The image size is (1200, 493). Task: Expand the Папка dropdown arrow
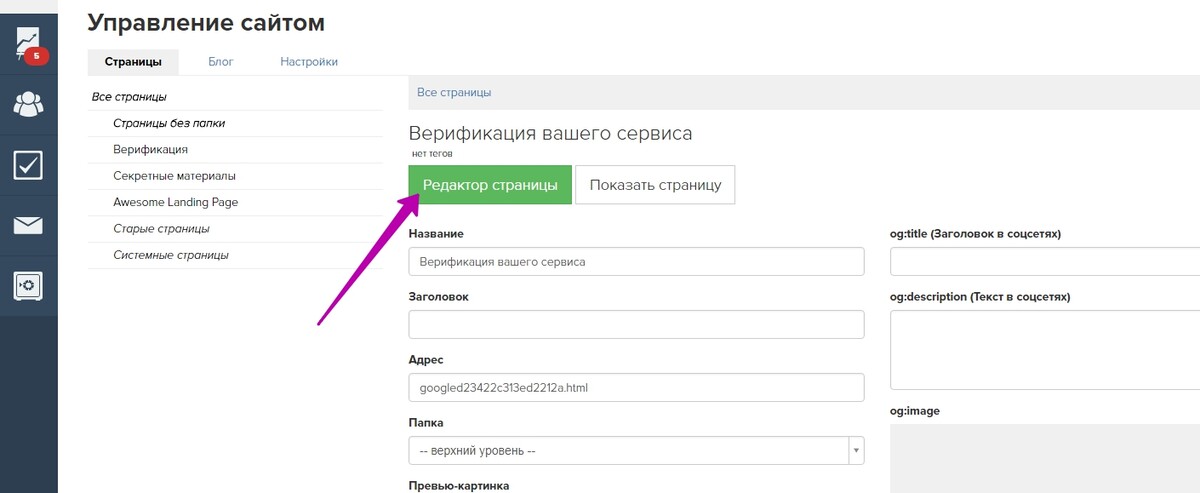point(856,451)
